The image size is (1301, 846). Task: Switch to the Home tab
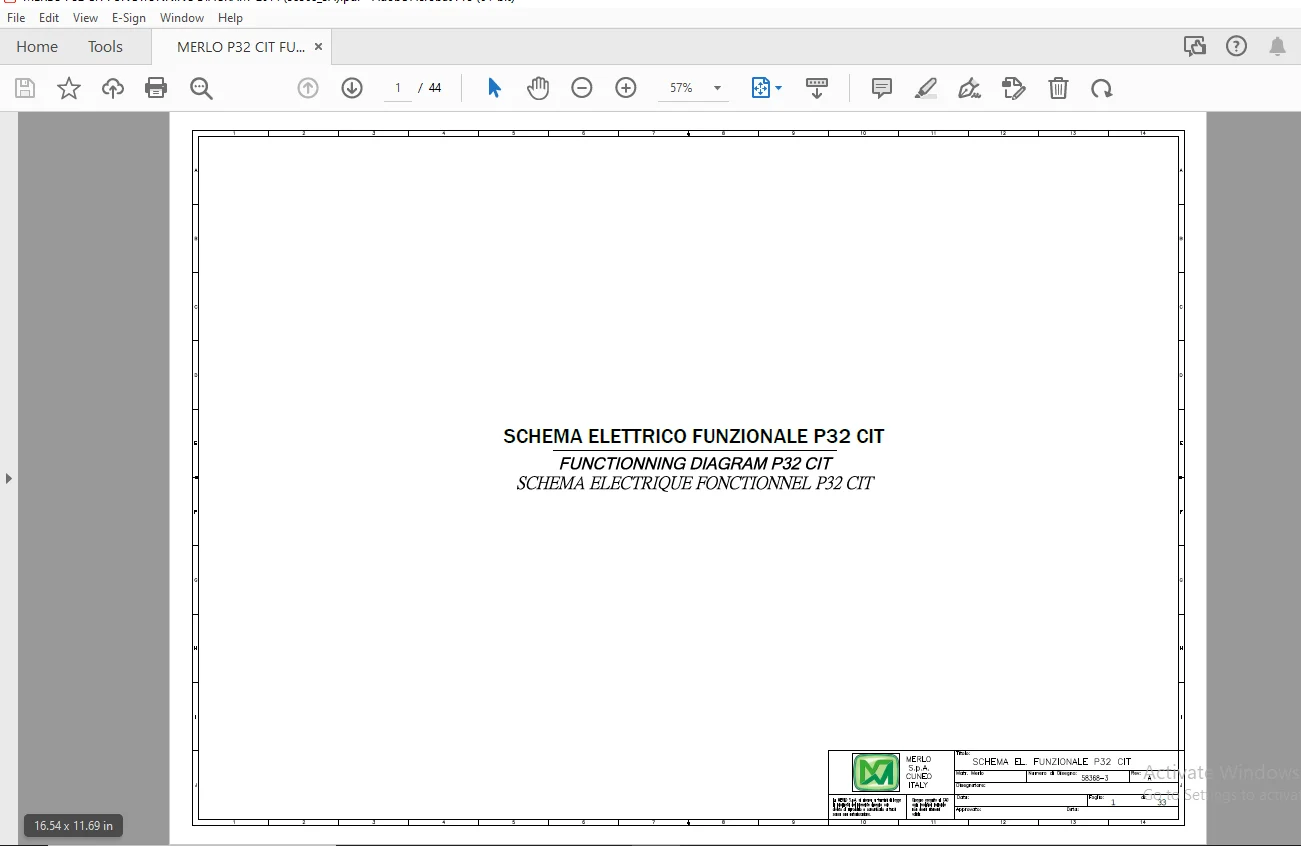tap(37, 46)
